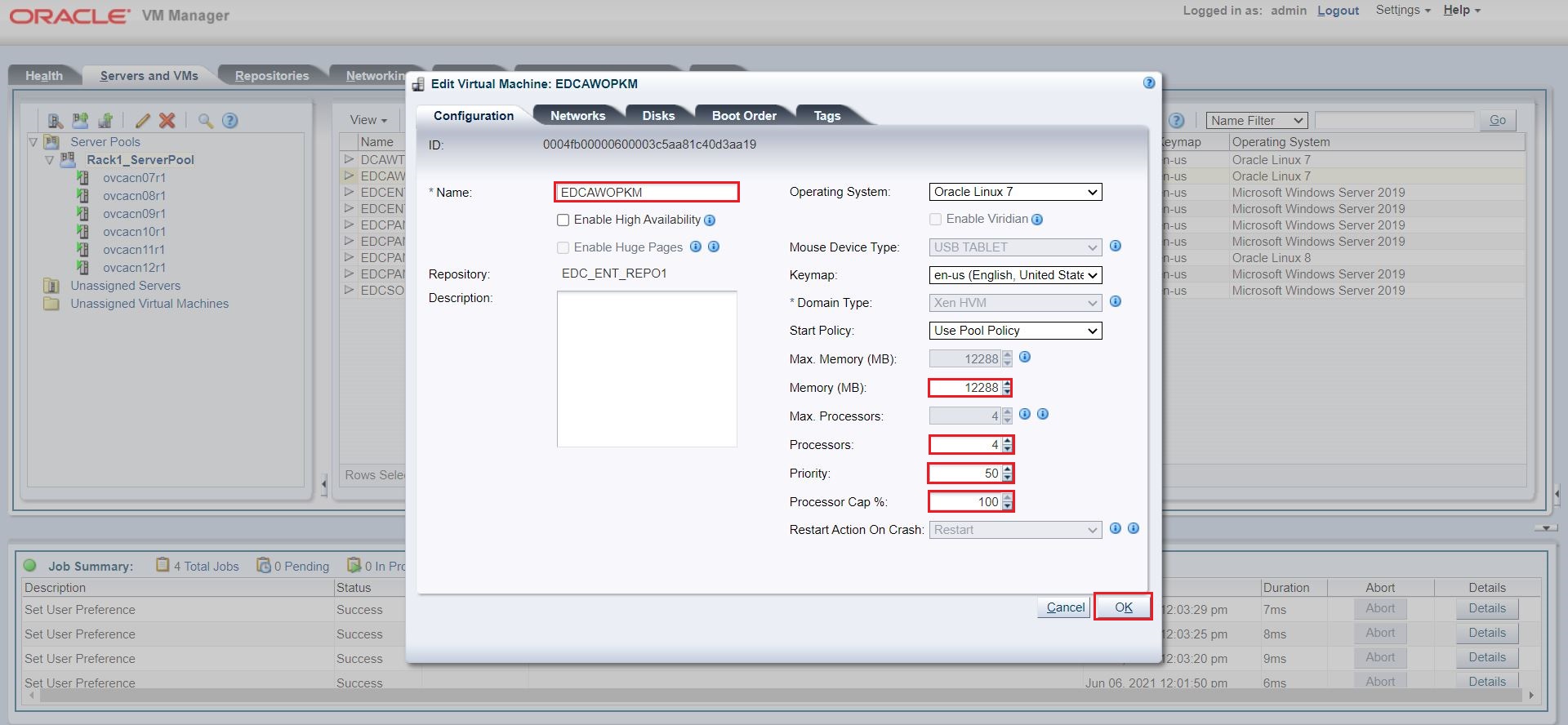Click the Create Virtual Machine icon
Viewport: 1568px width, 725px height.
point(105,121)
